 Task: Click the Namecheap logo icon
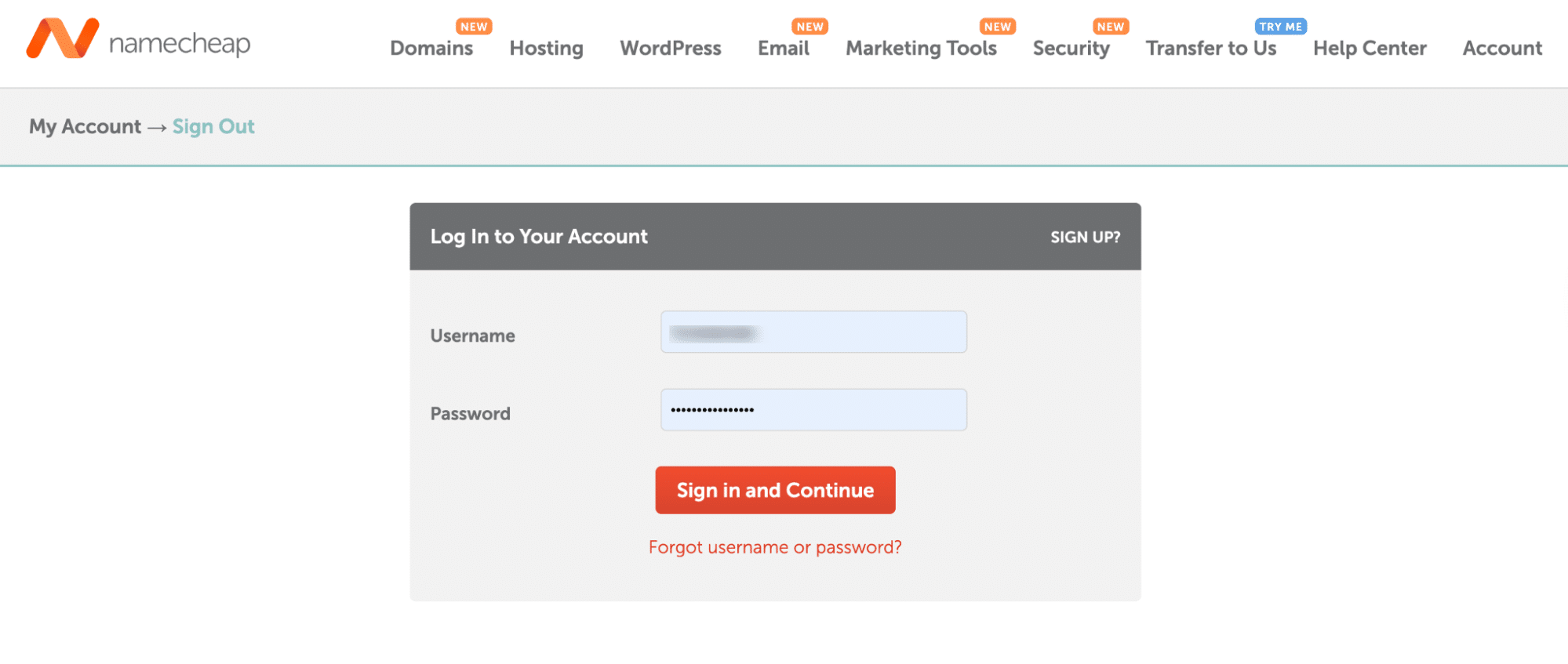[x=63, y=38]
